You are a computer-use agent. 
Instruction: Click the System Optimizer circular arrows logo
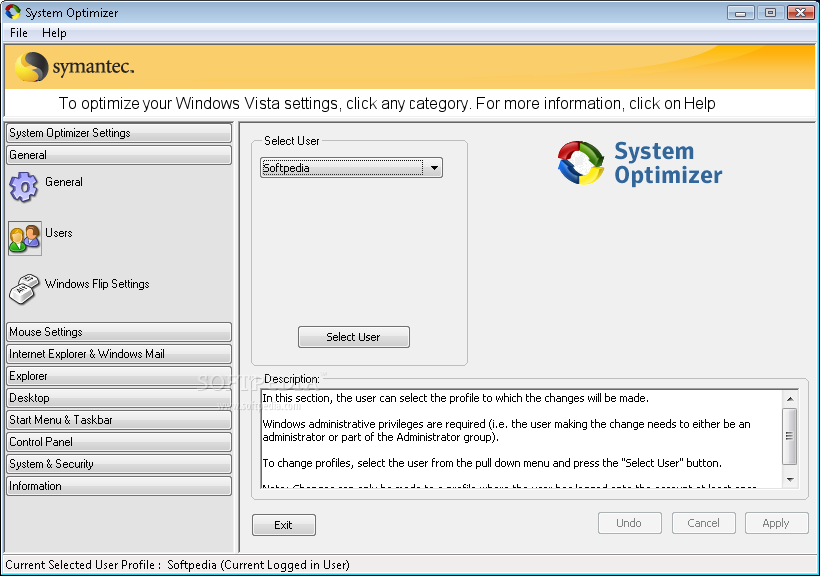(x=580, y=163)
